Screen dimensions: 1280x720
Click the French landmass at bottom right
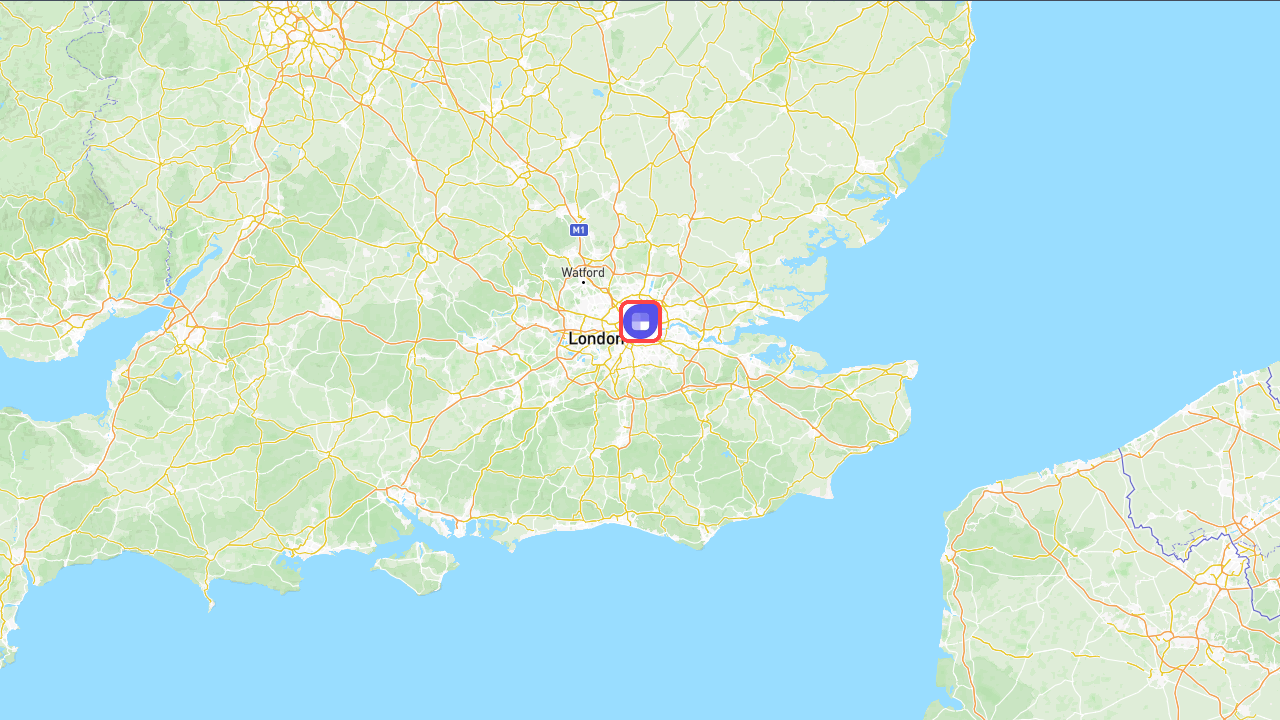pos(1110,580)
